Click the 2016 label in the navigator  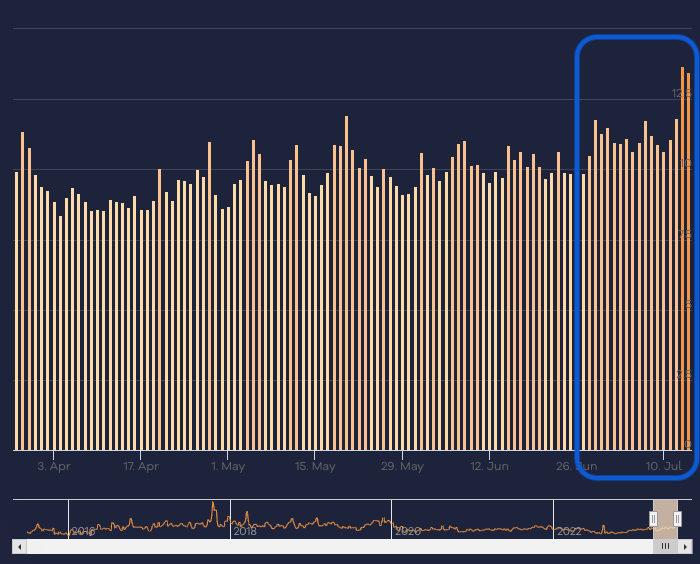point(83,531)
